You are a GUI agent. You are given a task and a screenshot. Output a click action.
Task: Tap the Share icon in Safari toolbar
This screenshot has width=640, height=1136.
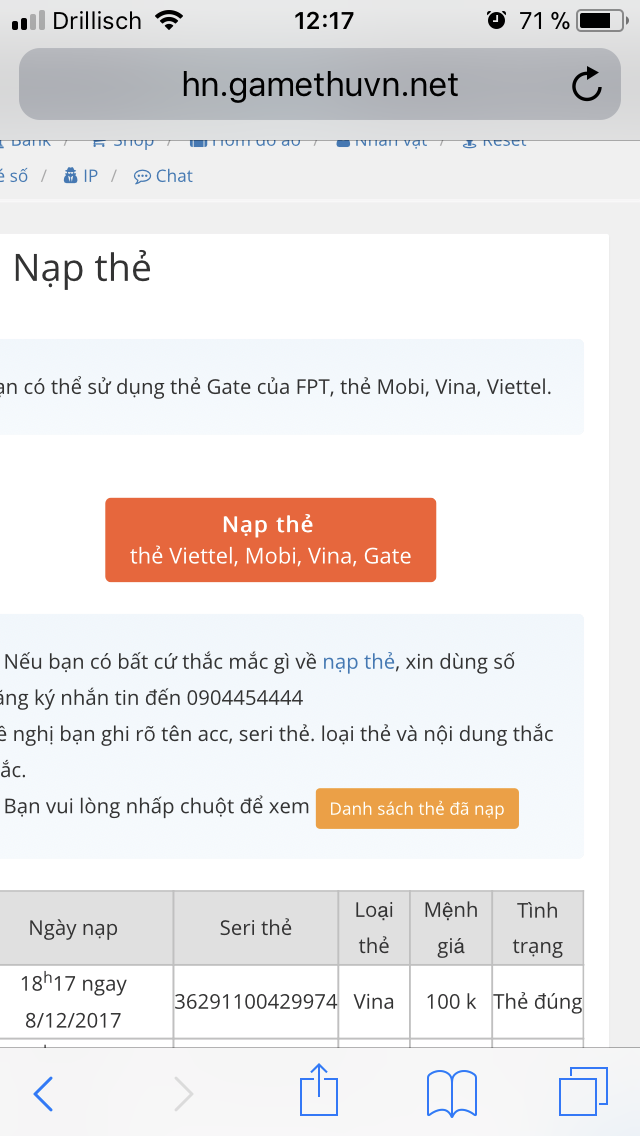318,1093
